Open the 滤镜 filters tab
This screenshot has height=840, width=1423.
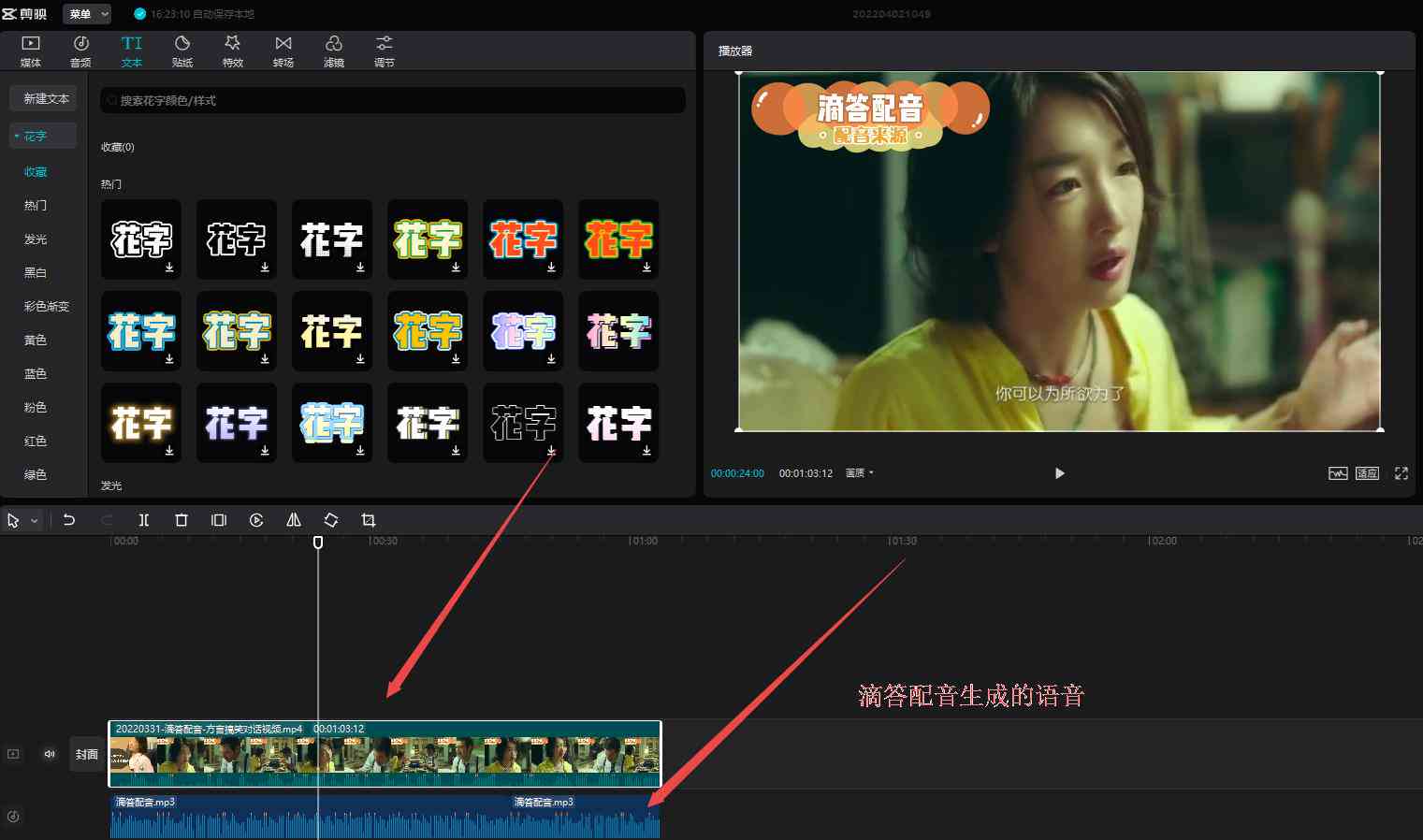[x=334, y=51]
